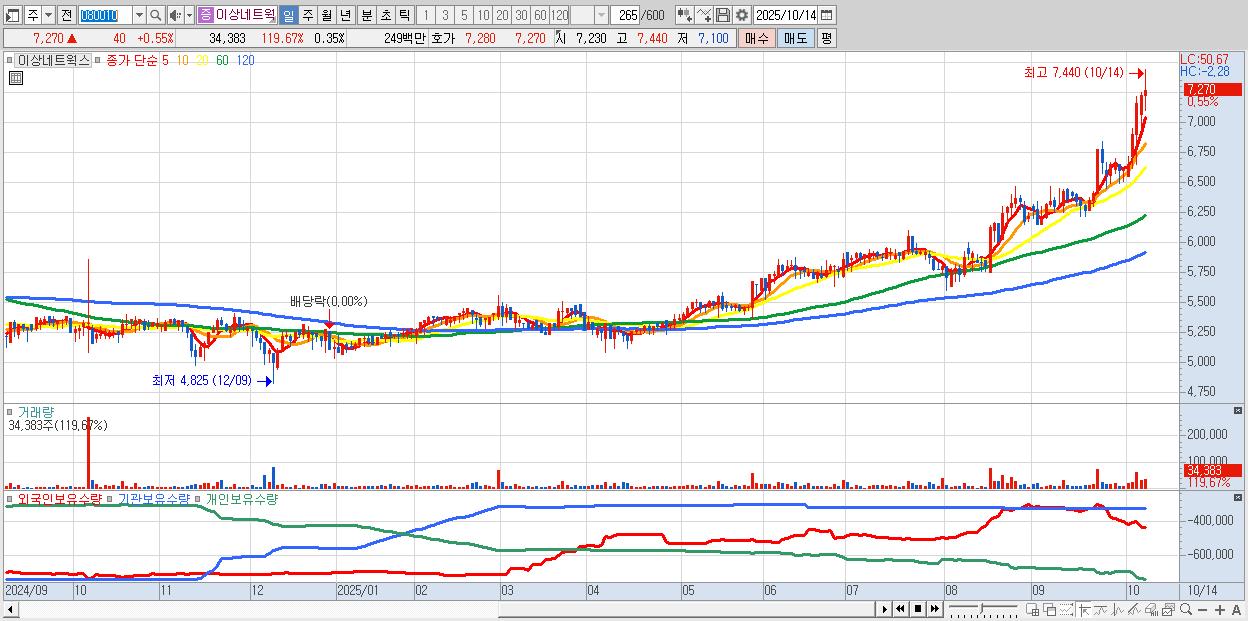Stop the chart replay
Screen dimensions: 1248x621
[x=917, y=609]
